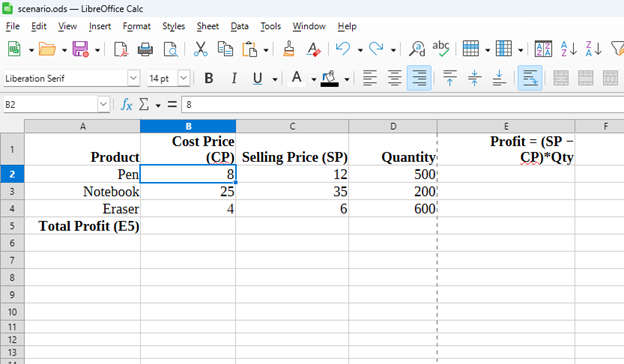624x364 pixels.
Task: Export directly as PDF
Action: (x=121, y=49)
